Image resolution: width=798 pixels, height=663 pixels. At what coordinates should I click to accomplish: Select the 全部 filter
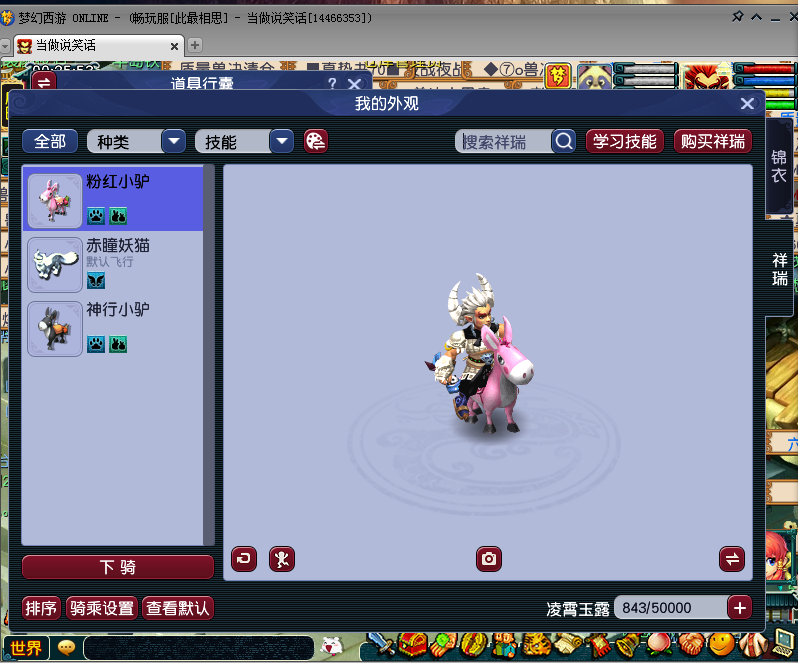tap(50, 141)
